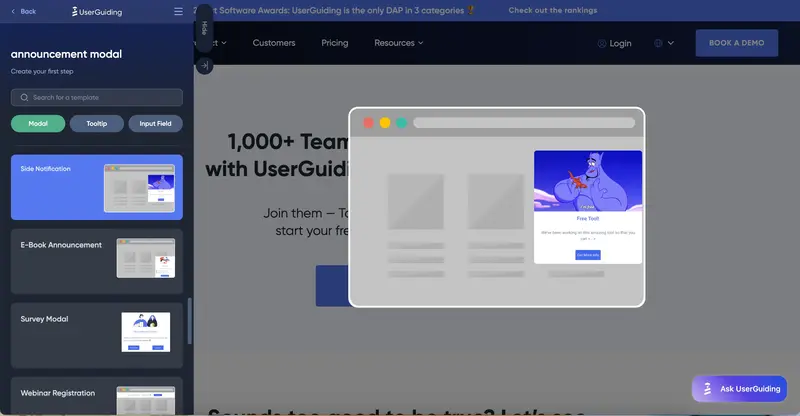Click the genie image in preview
This screenshot has height=416, width=800.
588,181
